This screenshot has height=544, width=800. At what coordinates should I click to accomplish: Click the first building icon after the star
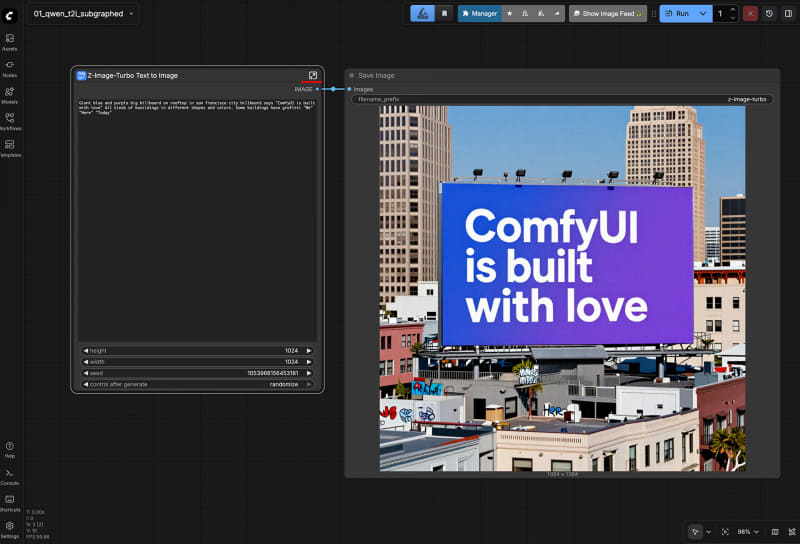tap(525, 14)
